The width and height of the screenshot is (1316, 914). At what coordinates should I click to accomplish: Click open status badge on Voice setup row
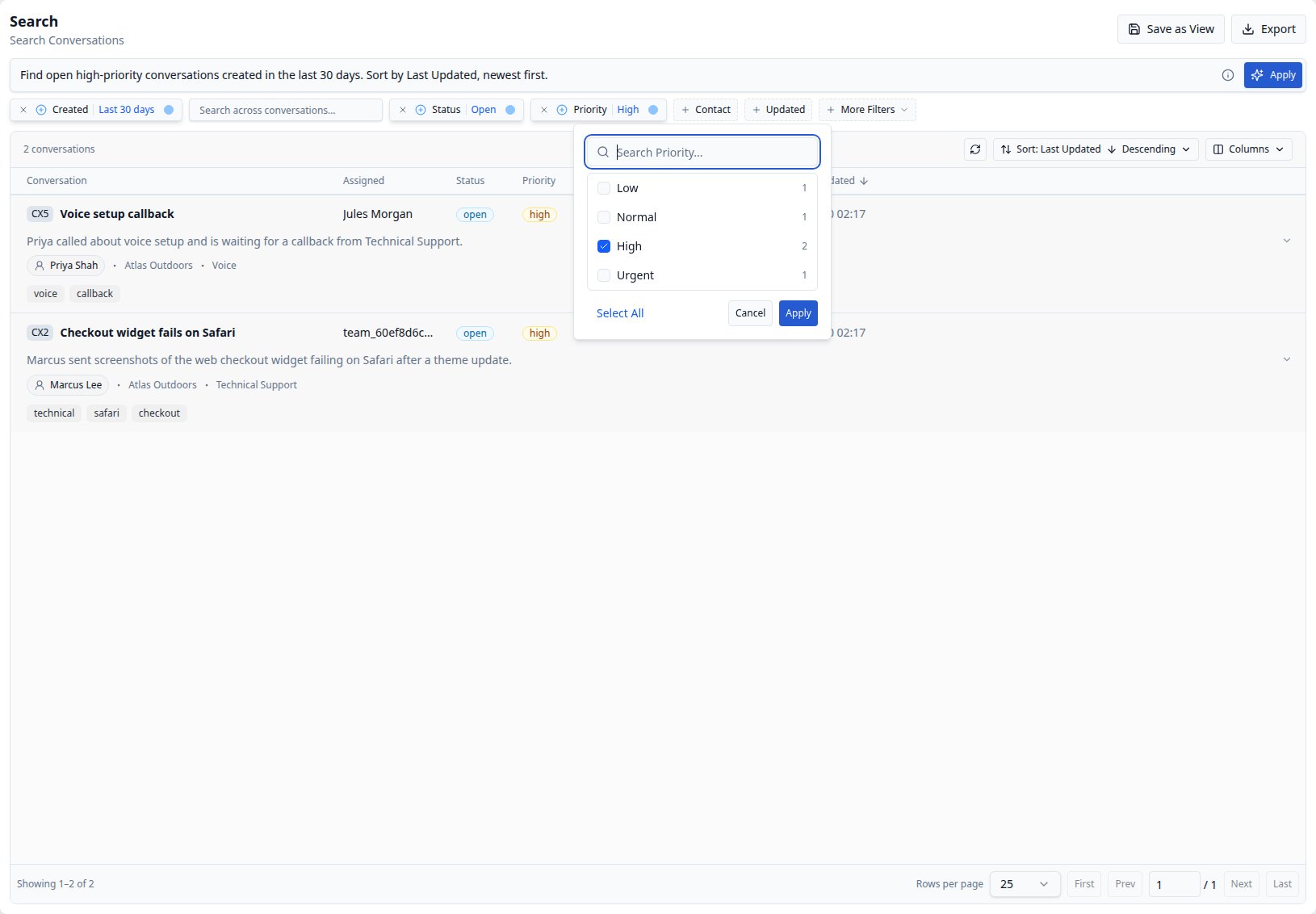coord(475,215)
